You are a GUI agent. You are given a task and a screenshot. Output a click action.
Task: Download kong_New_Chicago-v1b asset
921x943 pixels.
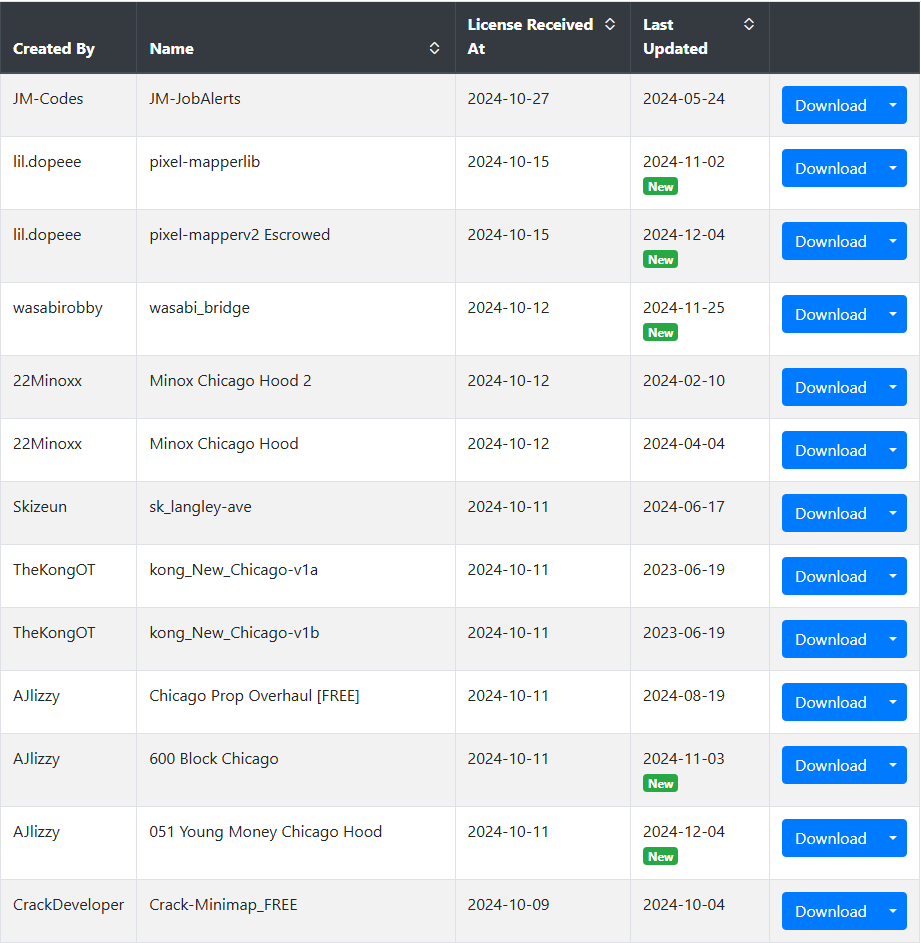click(x=831, y=639)
